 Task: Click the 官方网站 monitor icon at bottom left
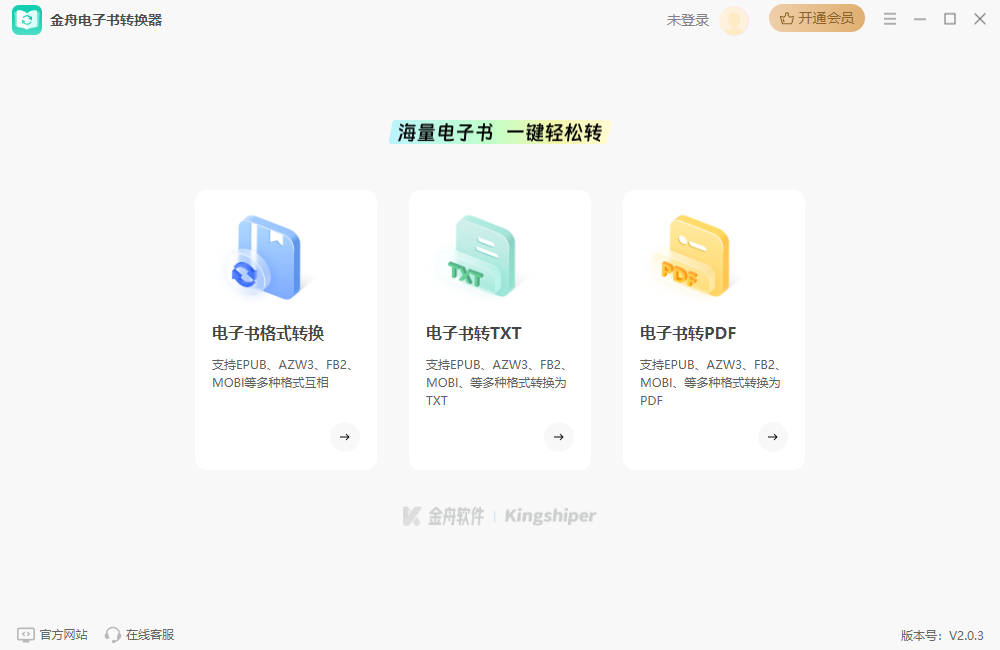(25, 634)
